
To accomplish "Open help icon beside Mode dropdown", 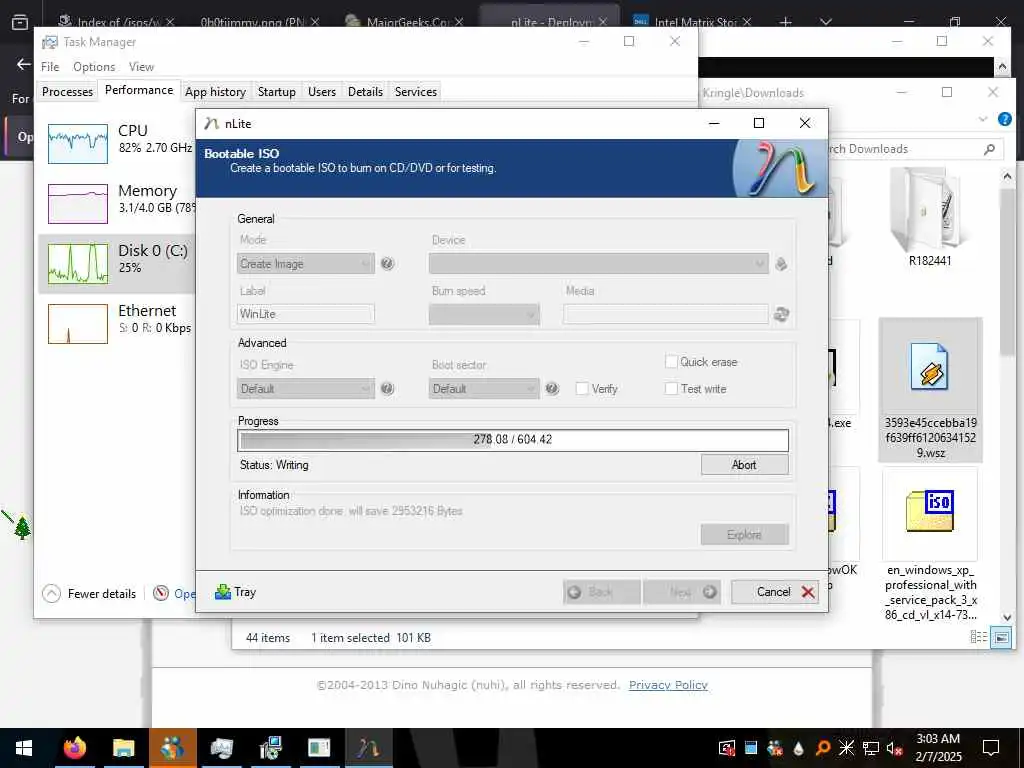I will click(387, 263).
